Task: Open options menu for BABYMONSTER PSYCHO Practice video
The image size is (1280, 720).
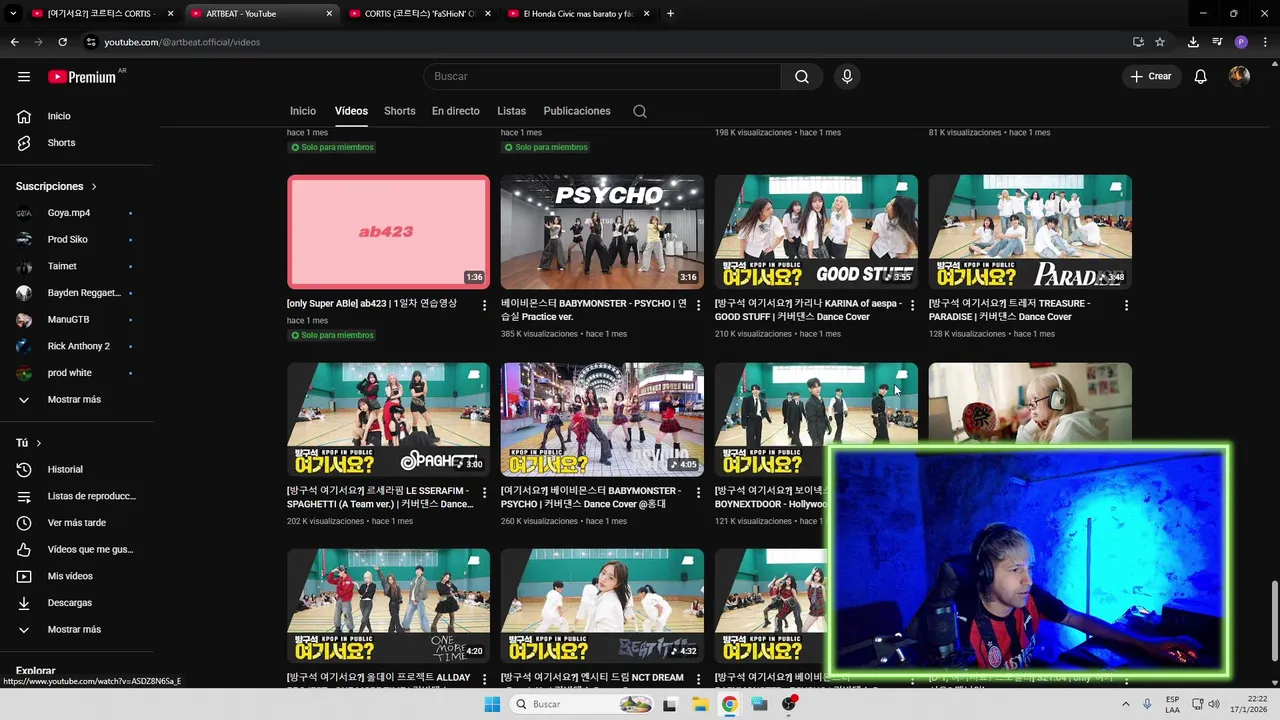Action: coord(698,305)
